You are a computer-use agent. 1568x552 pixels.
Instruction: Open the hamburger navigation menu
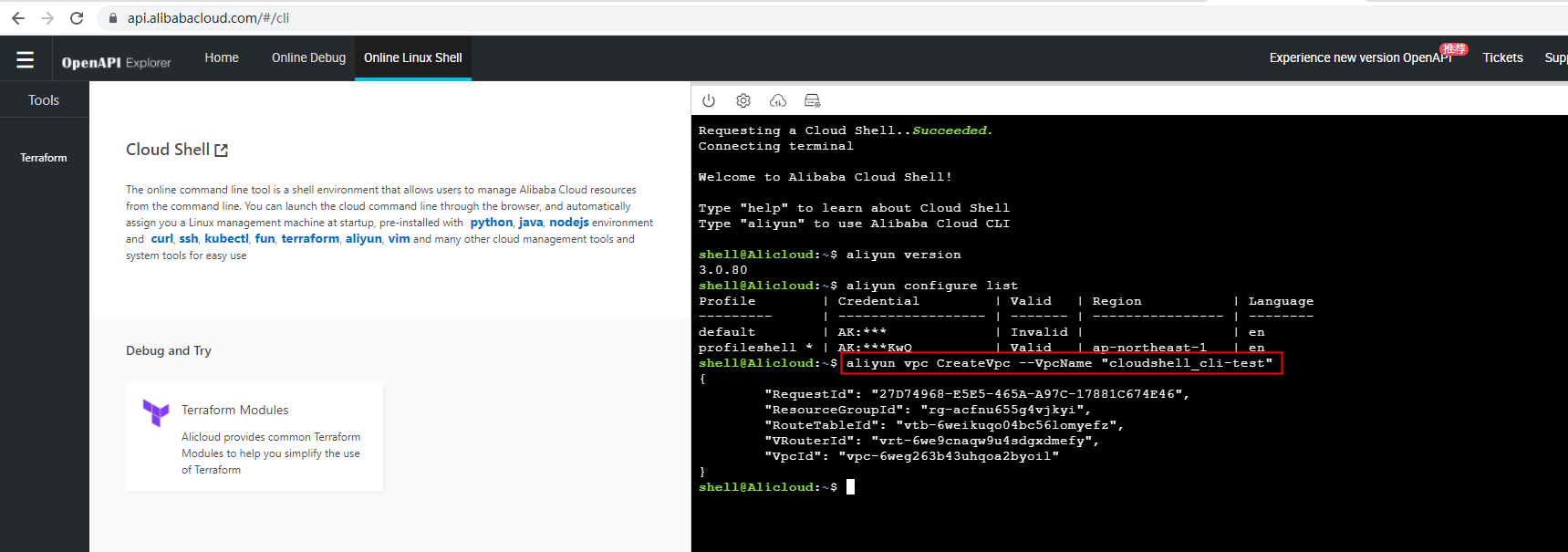pyautogui.click(x=26, y=59)
